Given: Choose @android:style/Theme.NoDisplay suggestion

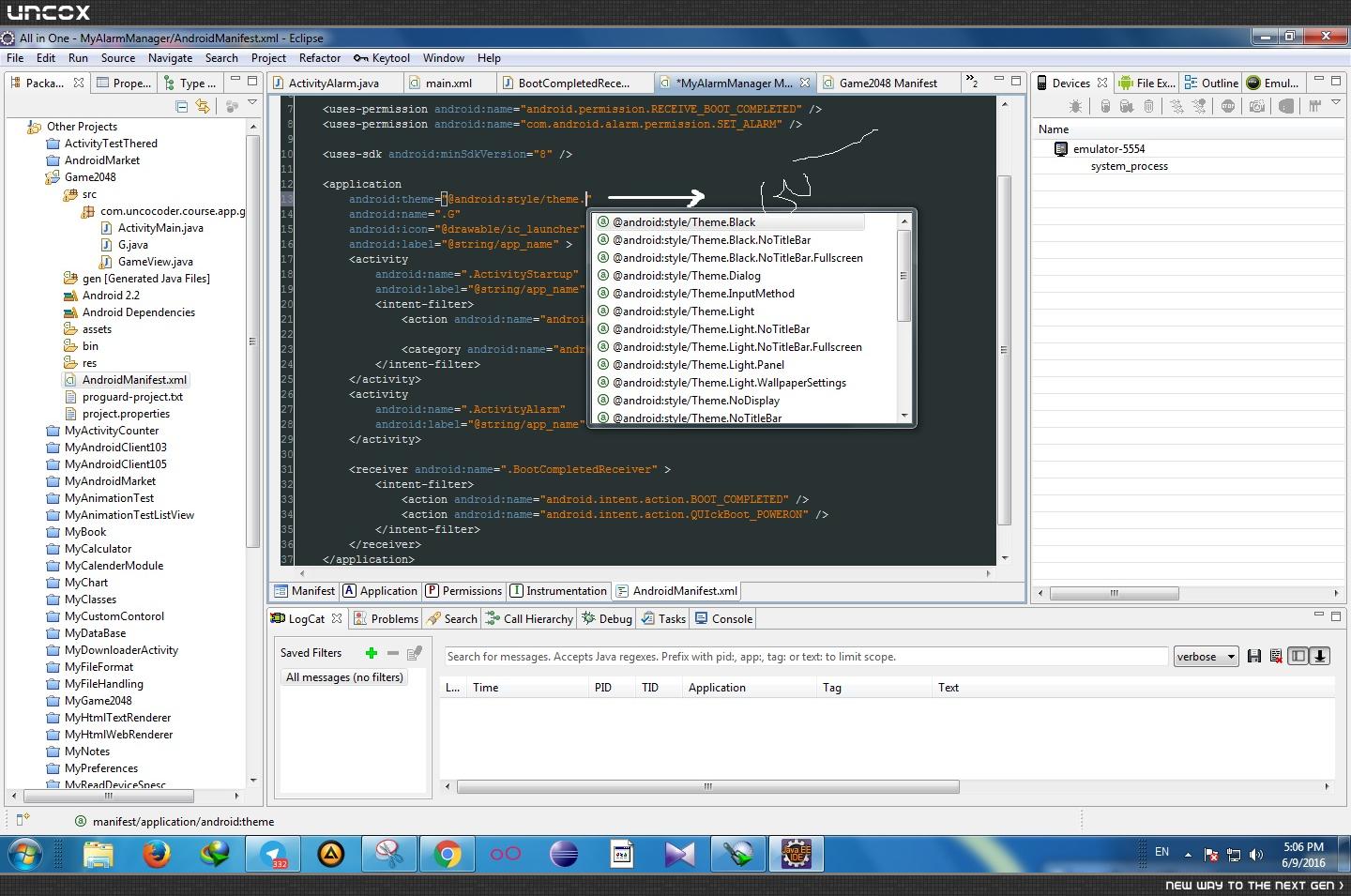Looking at the screenshot, I should click(696, 401).
